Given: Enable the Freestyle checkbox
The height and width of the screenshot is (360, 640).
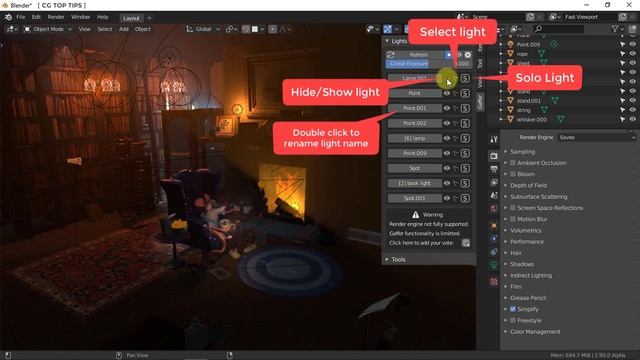Looking at the screenshot, I should [x=513, y=320].
